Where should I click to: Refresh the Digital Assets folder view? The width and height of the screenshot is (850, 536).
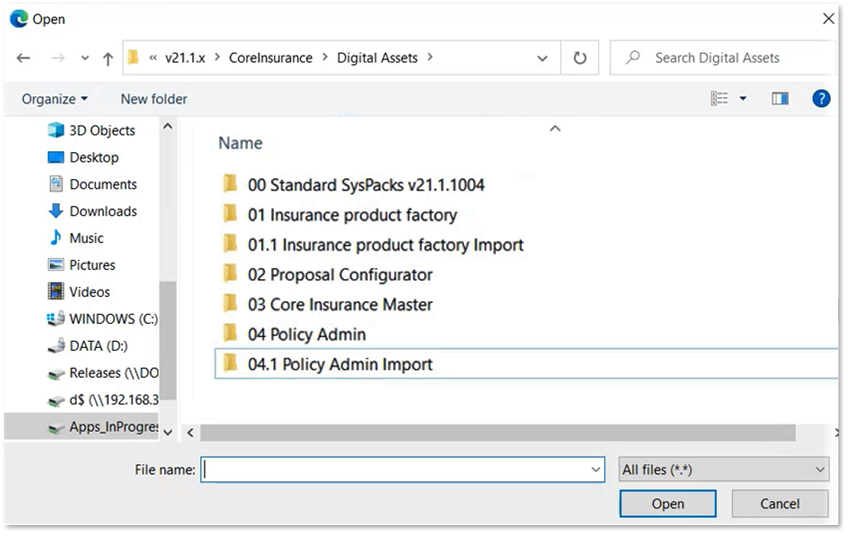pyautogui.click(x=579, y=58)
